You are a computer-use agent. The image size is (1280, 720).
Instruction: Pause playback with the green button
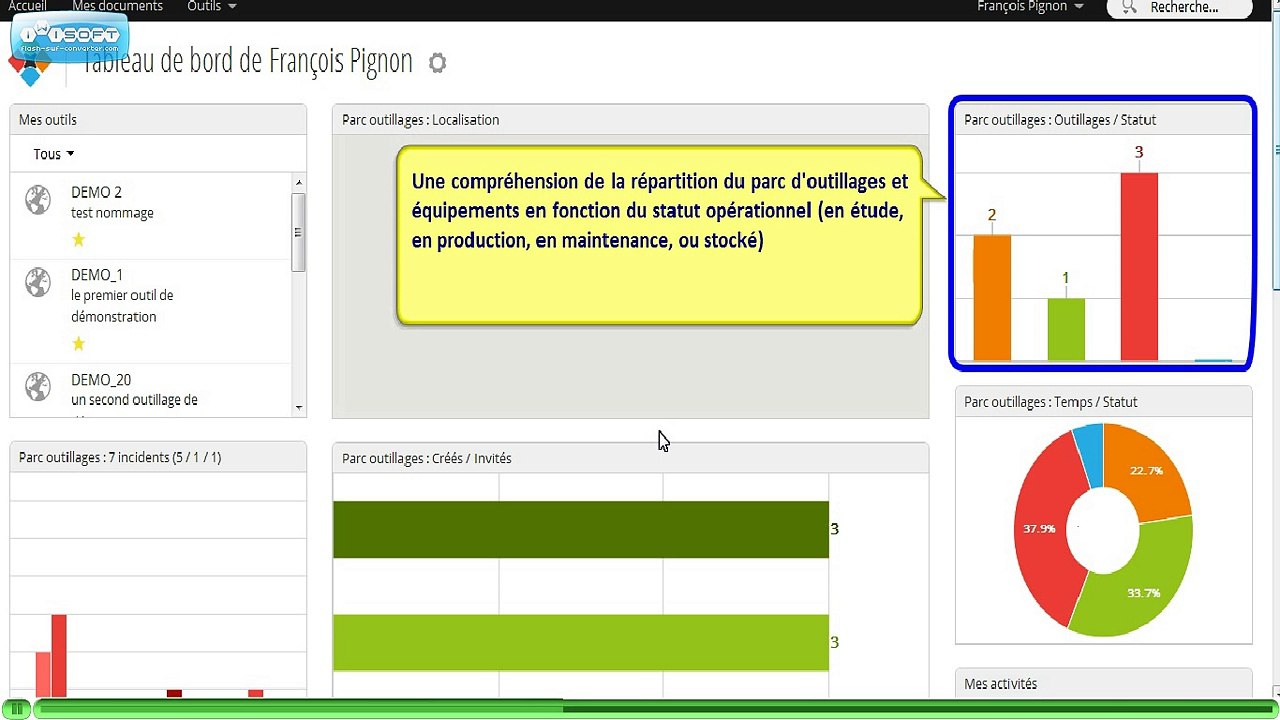pos(17,709)
